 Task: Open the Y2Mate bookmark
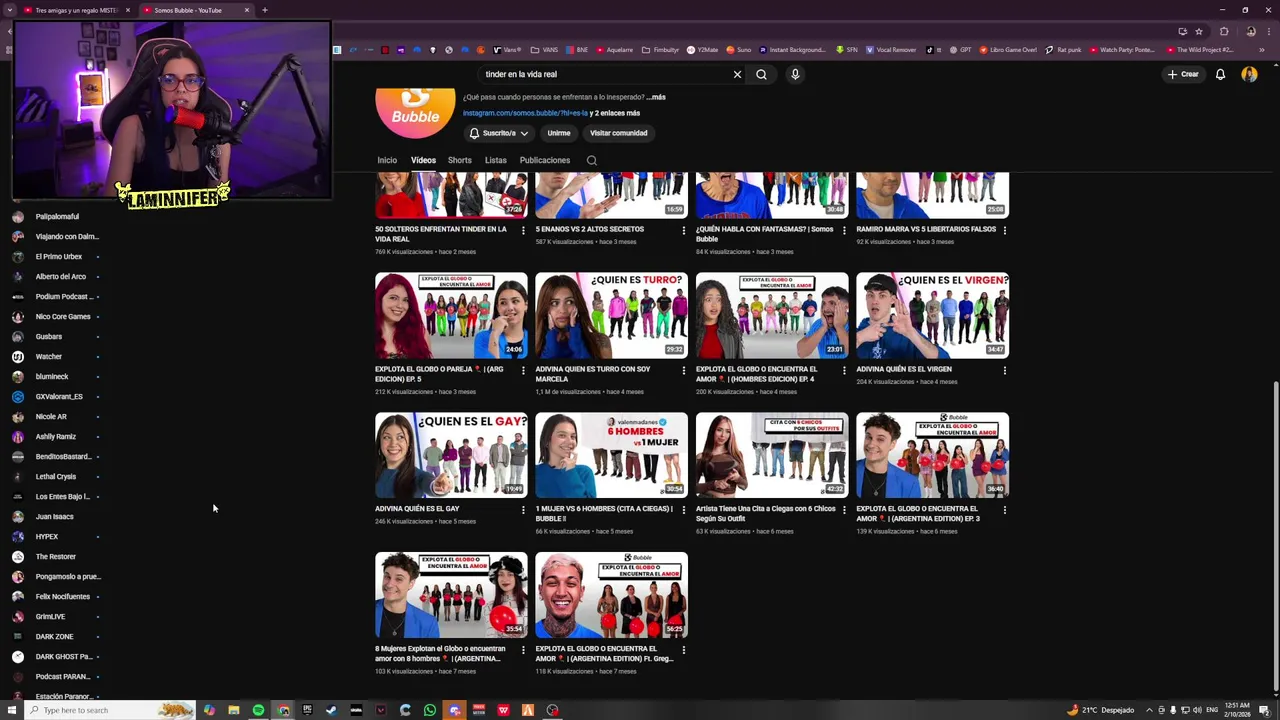(703, 50)
